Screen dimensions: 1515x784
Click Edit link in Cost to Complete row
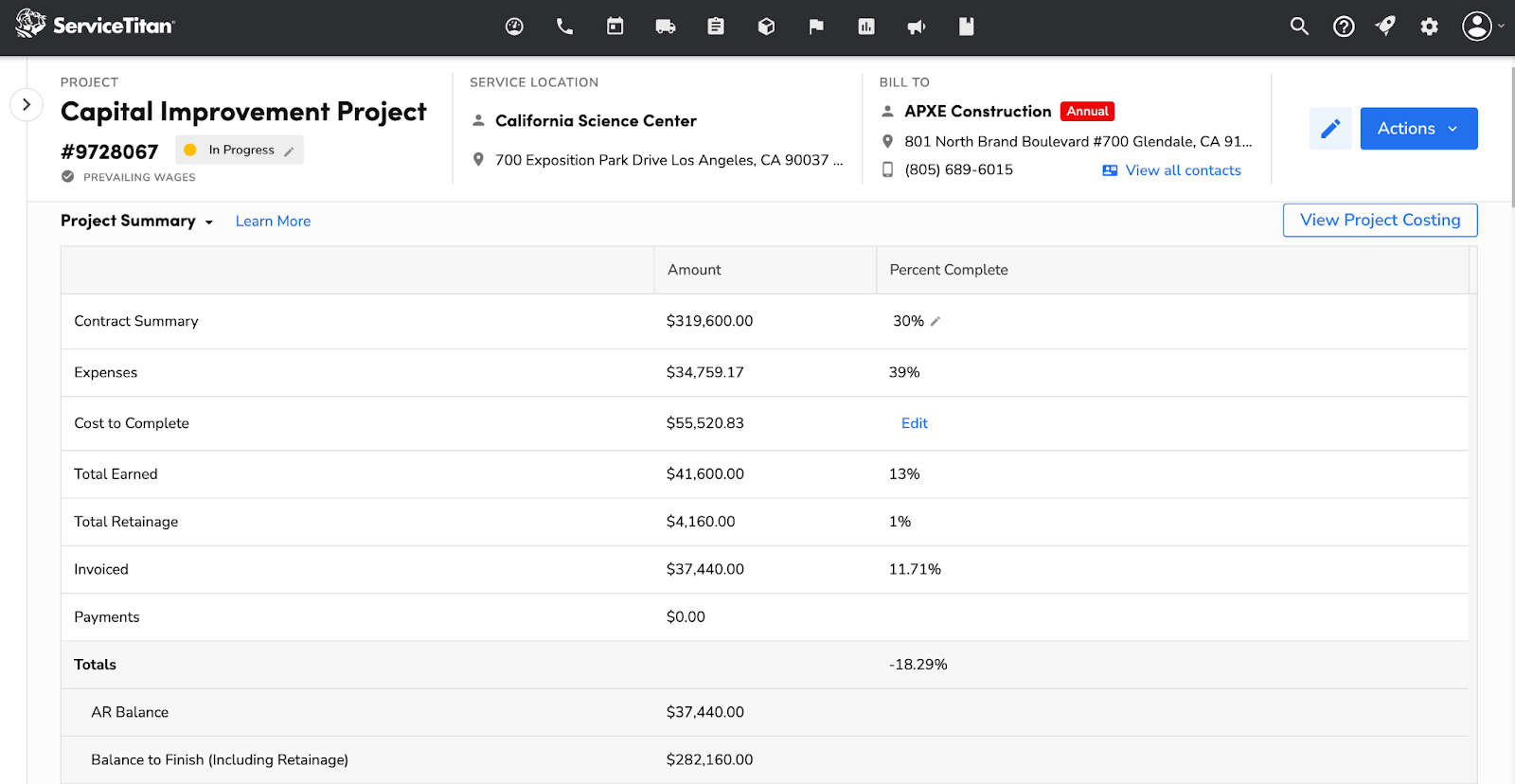click(x=914, y=423)
